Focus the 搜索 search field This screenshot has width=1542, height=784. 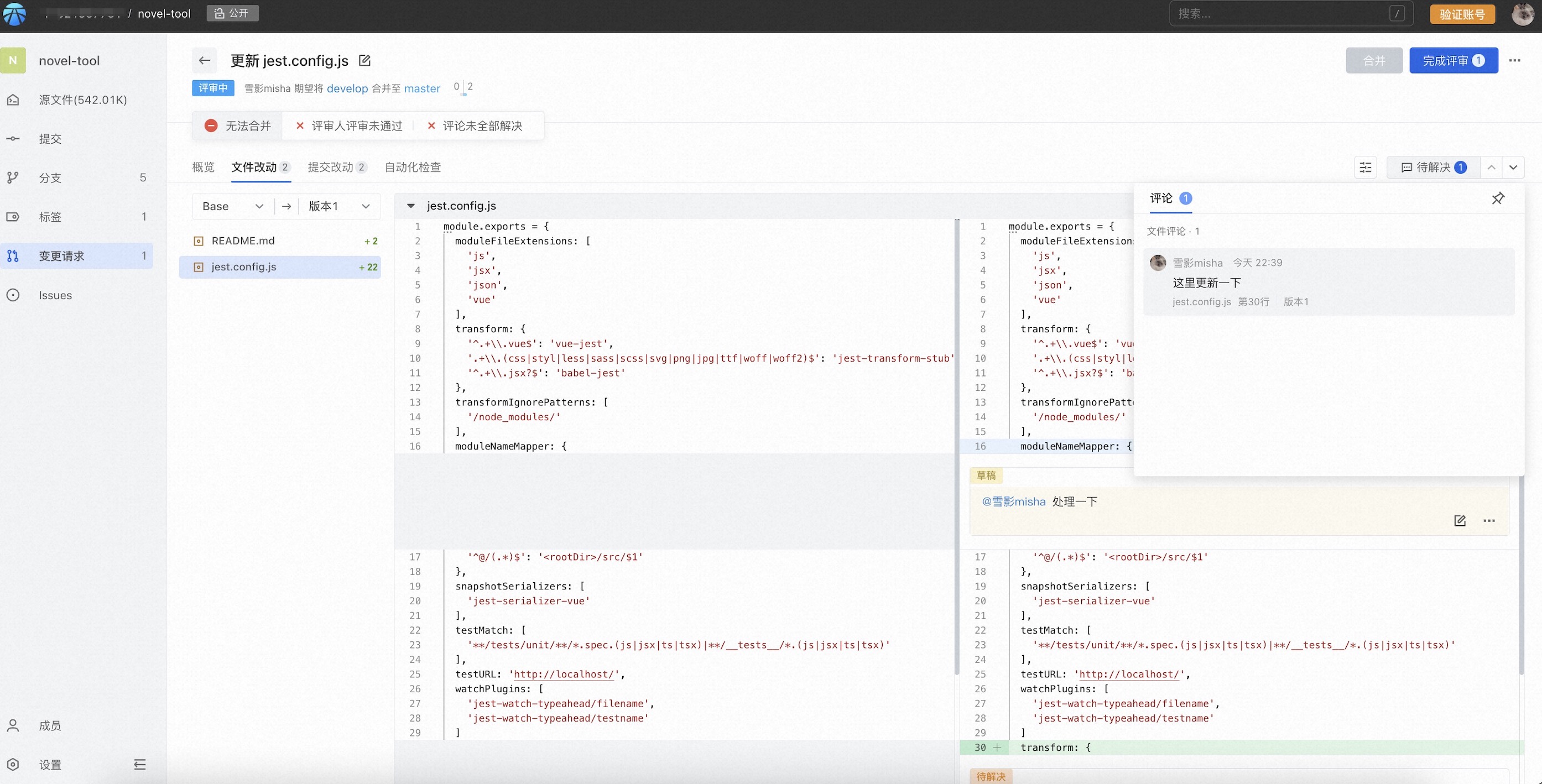tap(1290, 13)
